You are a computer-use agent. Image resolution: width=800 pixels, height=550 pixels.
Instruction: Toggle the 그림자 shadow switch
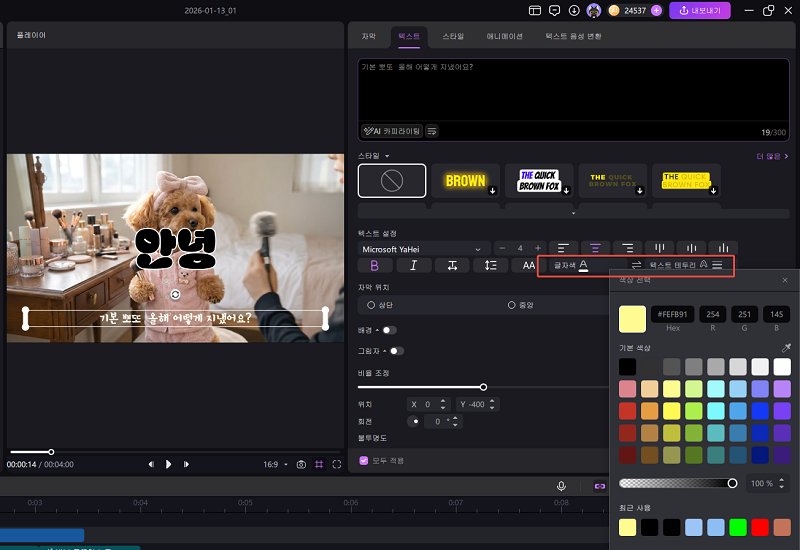pos(397,351)
